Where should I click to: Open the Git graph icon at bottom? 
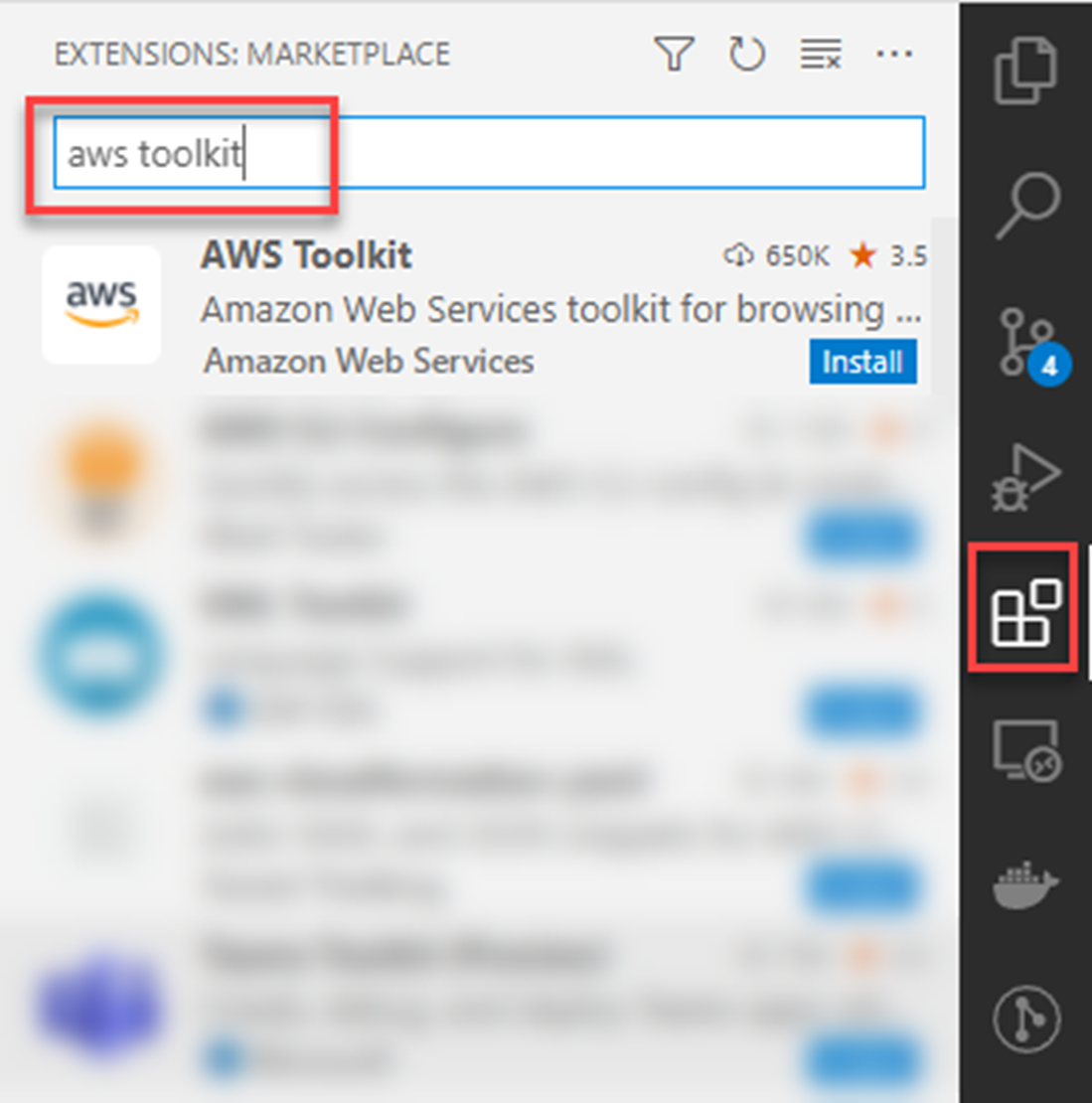[x=1026, y=1019]
